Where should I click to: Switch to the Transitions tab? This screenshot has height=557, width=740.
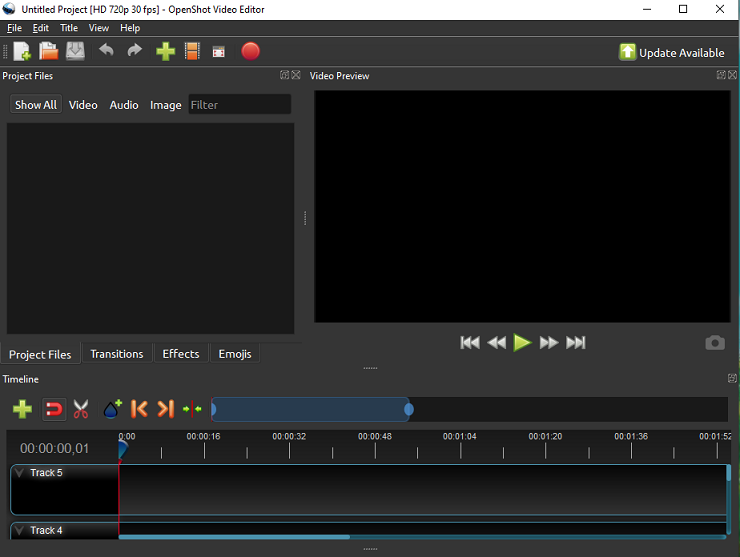click(x=117, y=354)
